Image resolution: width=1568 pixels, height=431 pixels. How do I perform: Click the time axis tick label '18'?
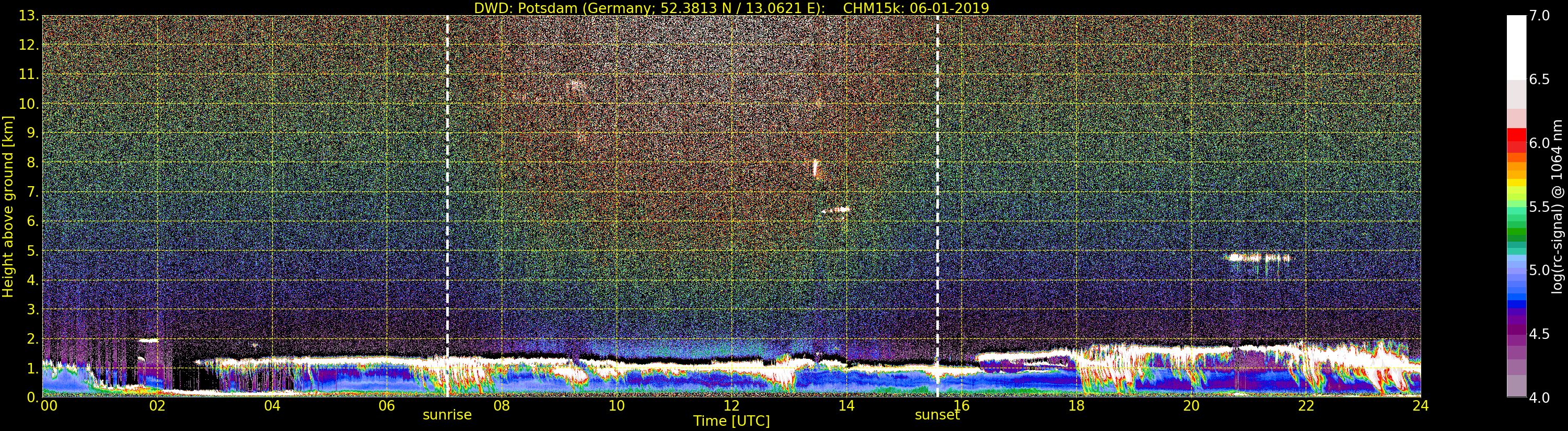click(x=1076, y=406)
